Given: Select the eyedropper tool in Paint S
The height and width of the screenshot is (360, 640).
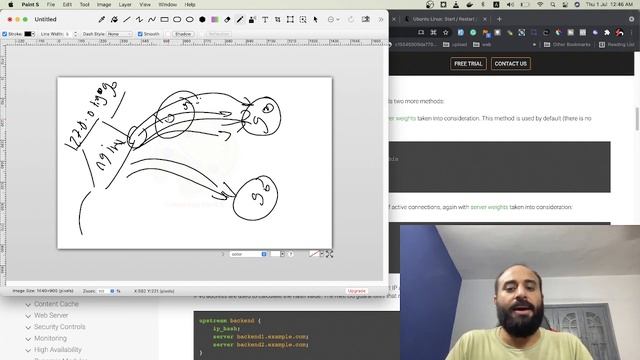Looking at the screenshot, I should pos(102,19).
